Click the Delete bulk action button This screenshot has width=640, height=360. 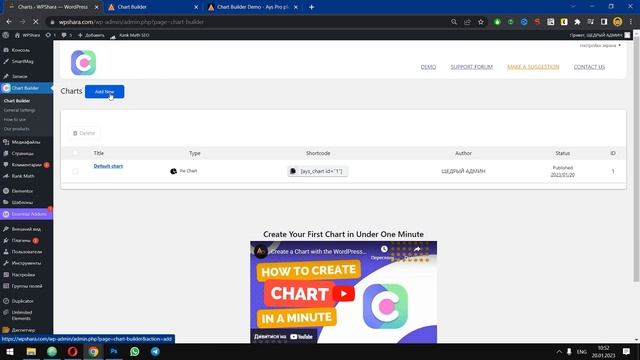(84, 133)
